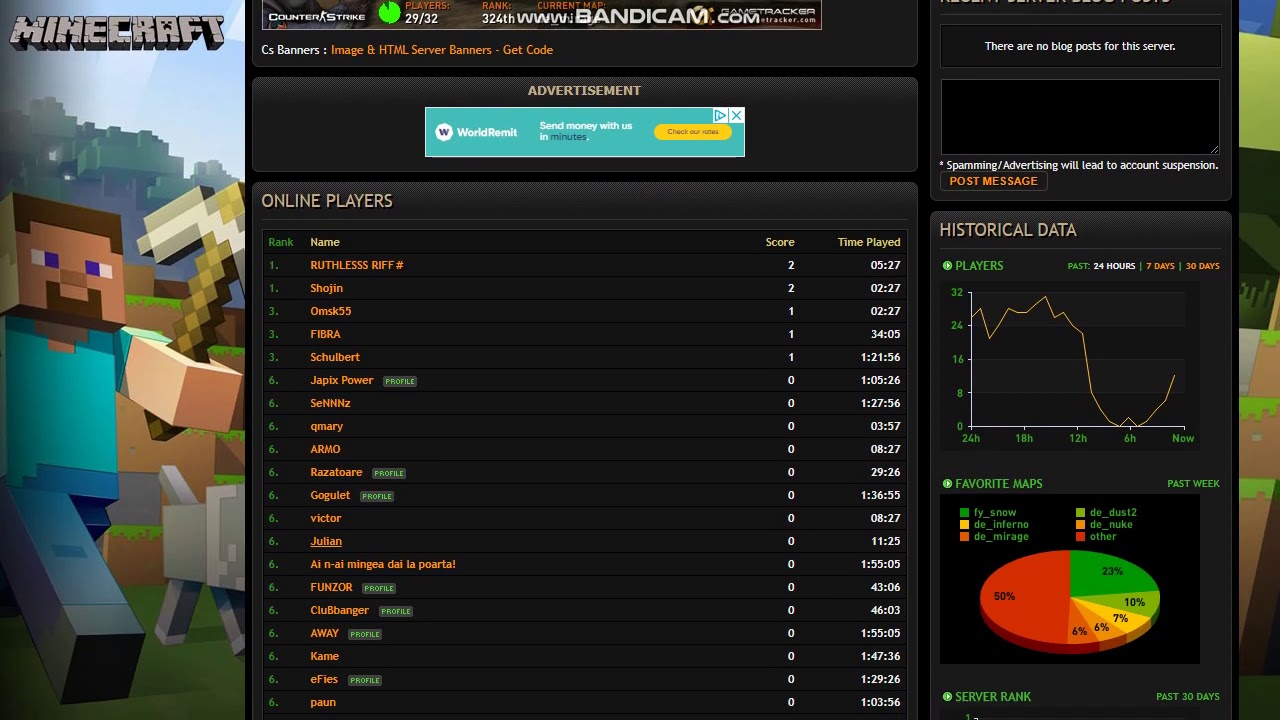Open Razatoare's PROFILE badge
The height and width of the screenshot is (720, 1280).
[x=389, y=473]
